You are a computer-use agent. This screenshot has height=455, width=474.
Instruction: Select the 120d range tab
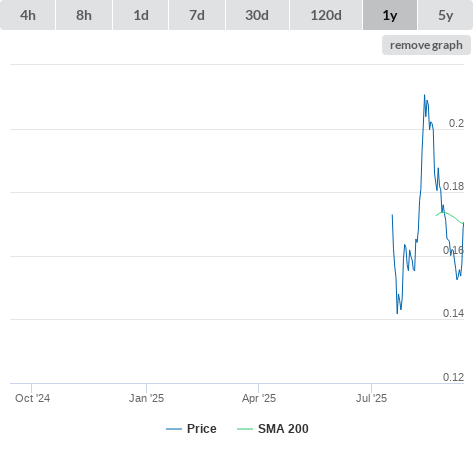coord(326,15)
